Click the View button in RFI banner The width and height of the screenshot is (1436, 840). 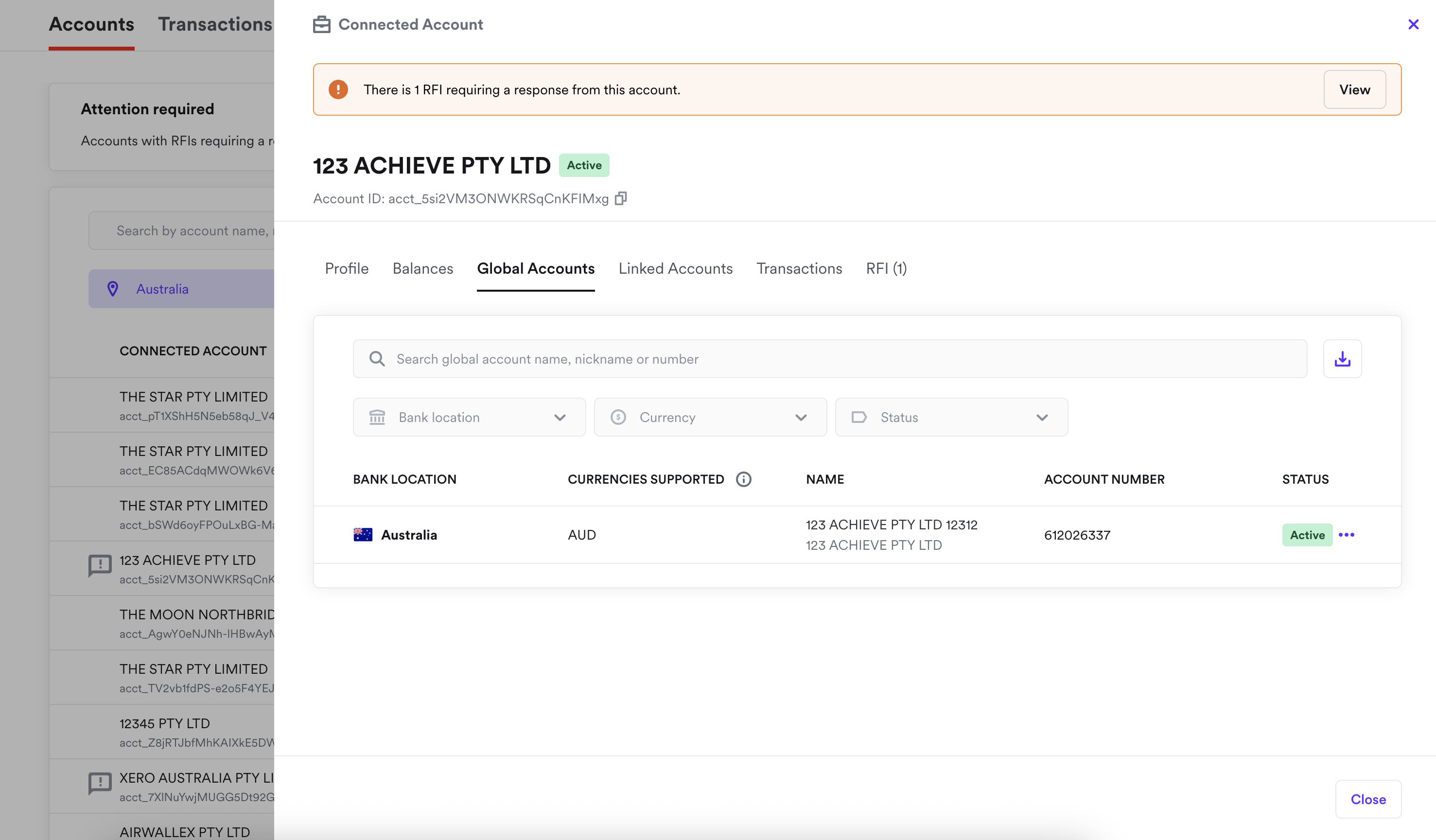[x=1354, y=89]
